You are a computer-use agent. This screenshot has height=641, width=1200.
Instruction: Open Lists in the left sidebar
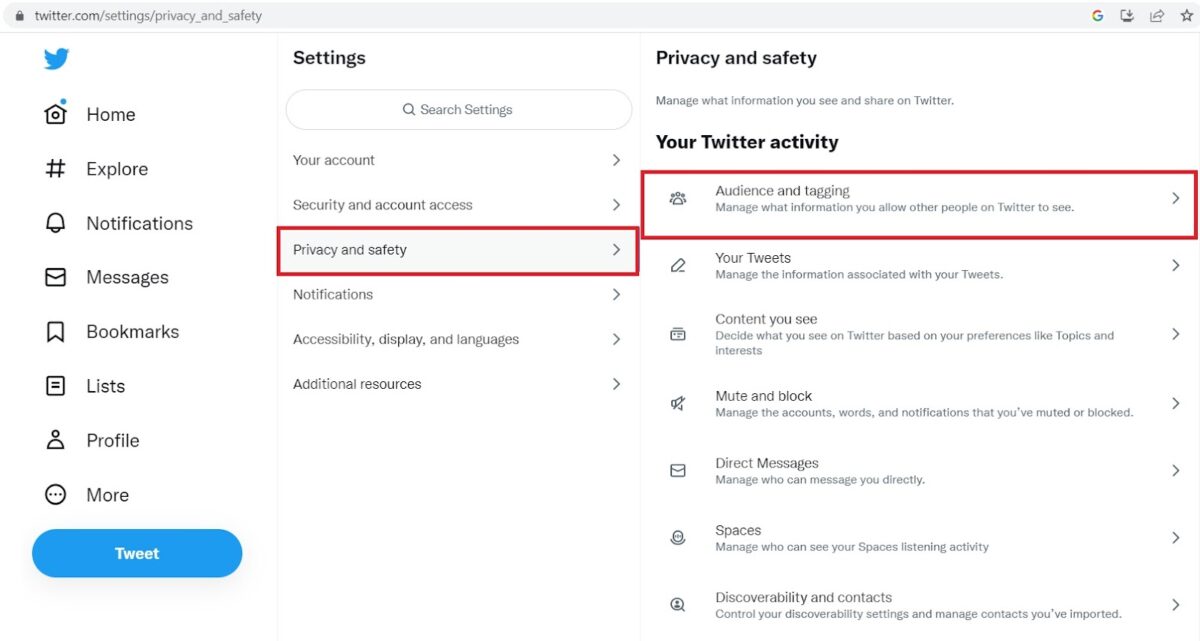85,386
